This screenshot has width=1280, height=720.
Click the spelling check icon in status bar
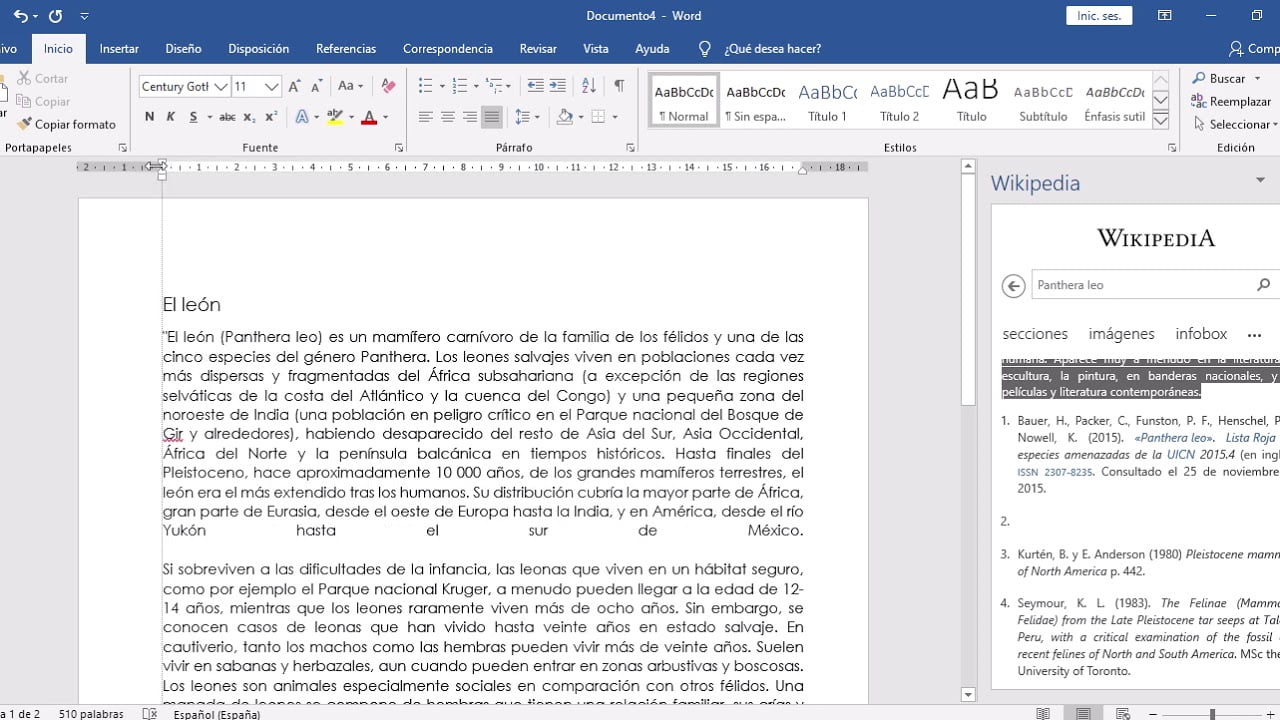tap(150, 714)
